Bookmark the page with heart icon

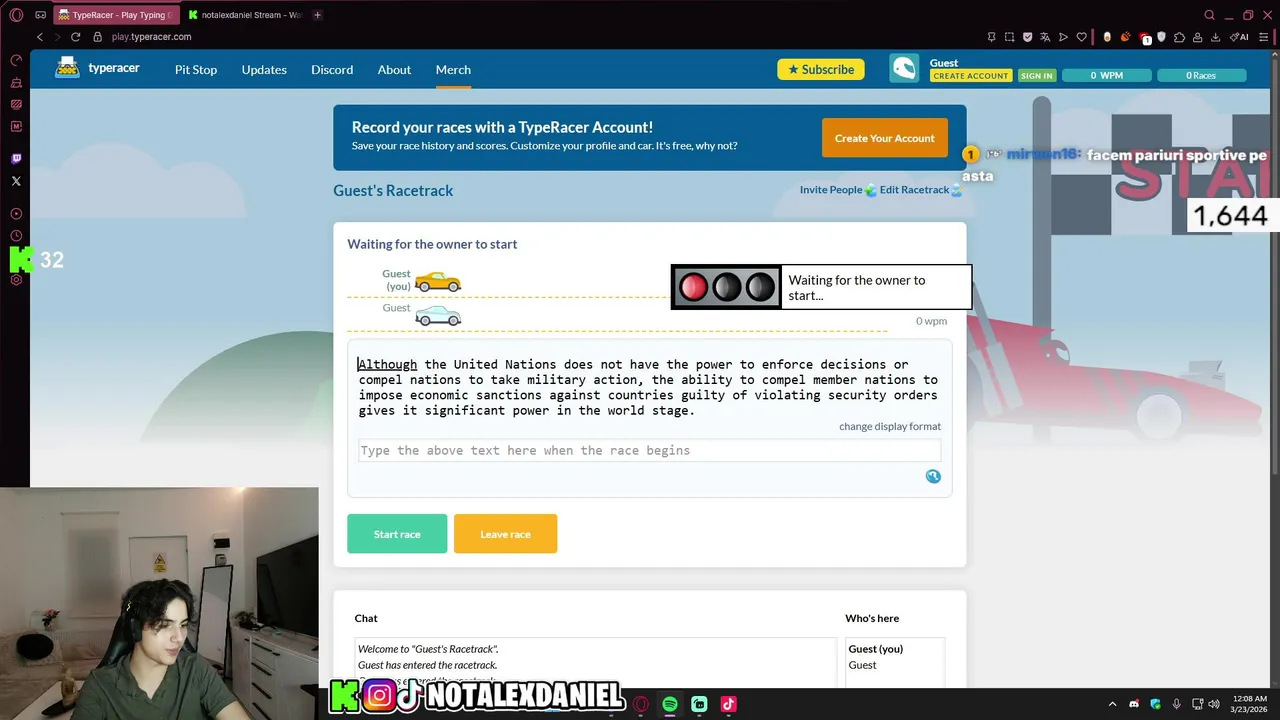click(x=1081, y=37)
